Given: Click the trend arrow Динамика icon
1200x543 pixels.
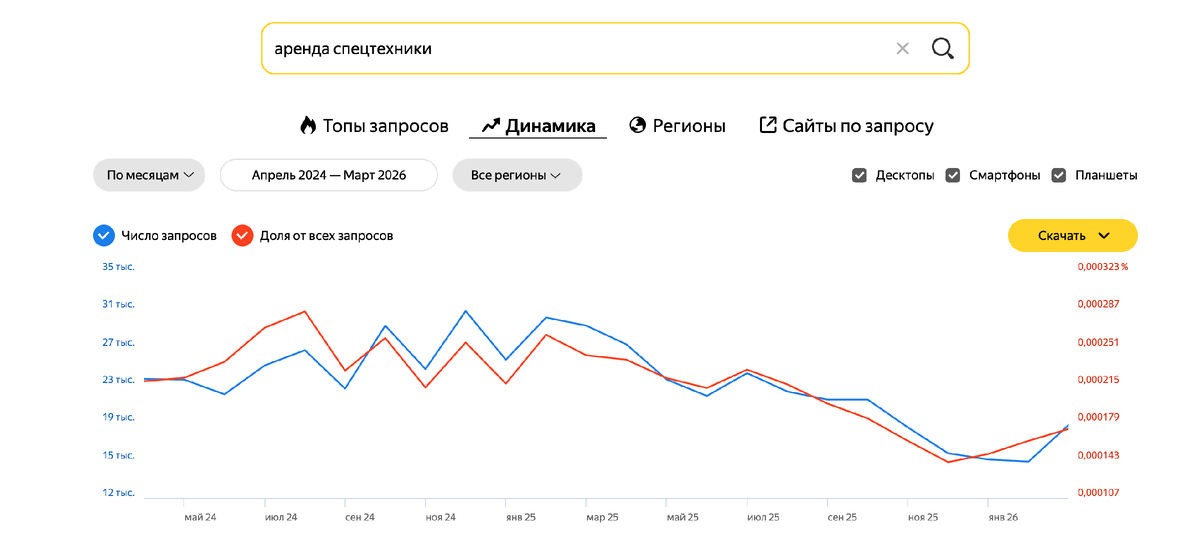Looking at the screenshot, I should [490, 126].
